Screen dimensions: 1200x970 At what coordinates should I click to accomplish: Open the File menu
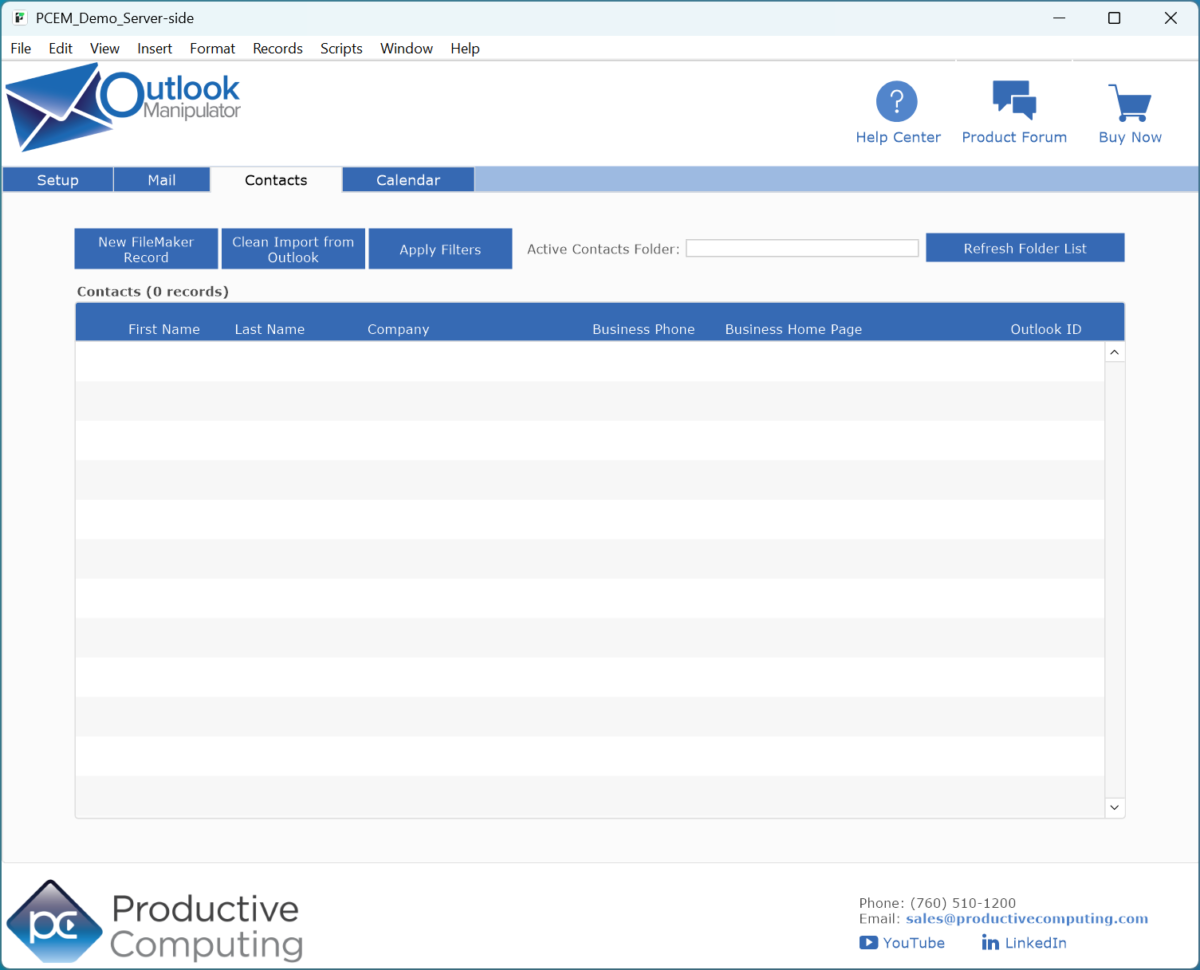pyautogui.click(x=21, y=48)
